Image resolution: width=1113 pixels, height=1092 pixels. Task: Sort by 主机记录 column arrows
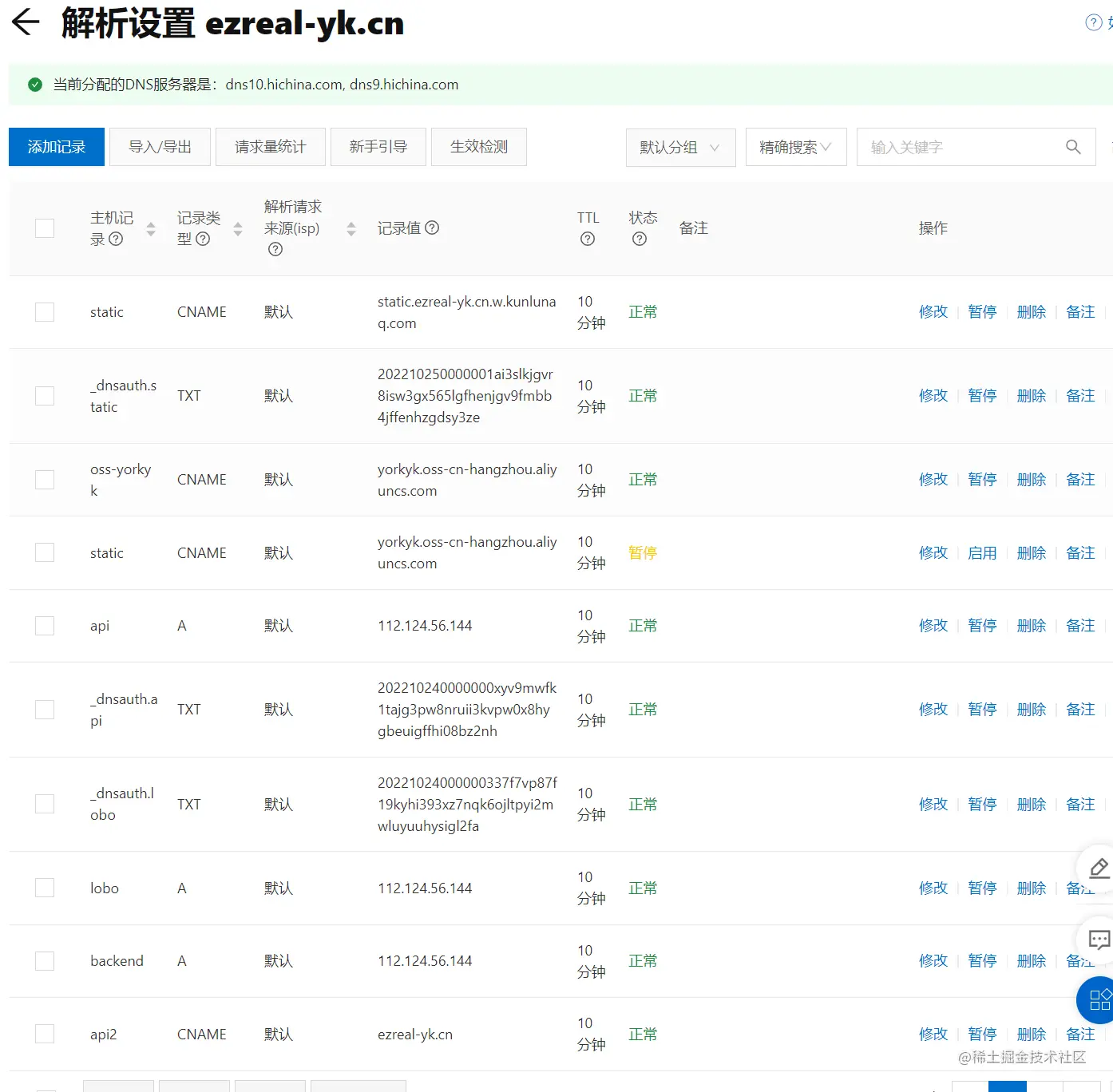[x=151, y=230]
